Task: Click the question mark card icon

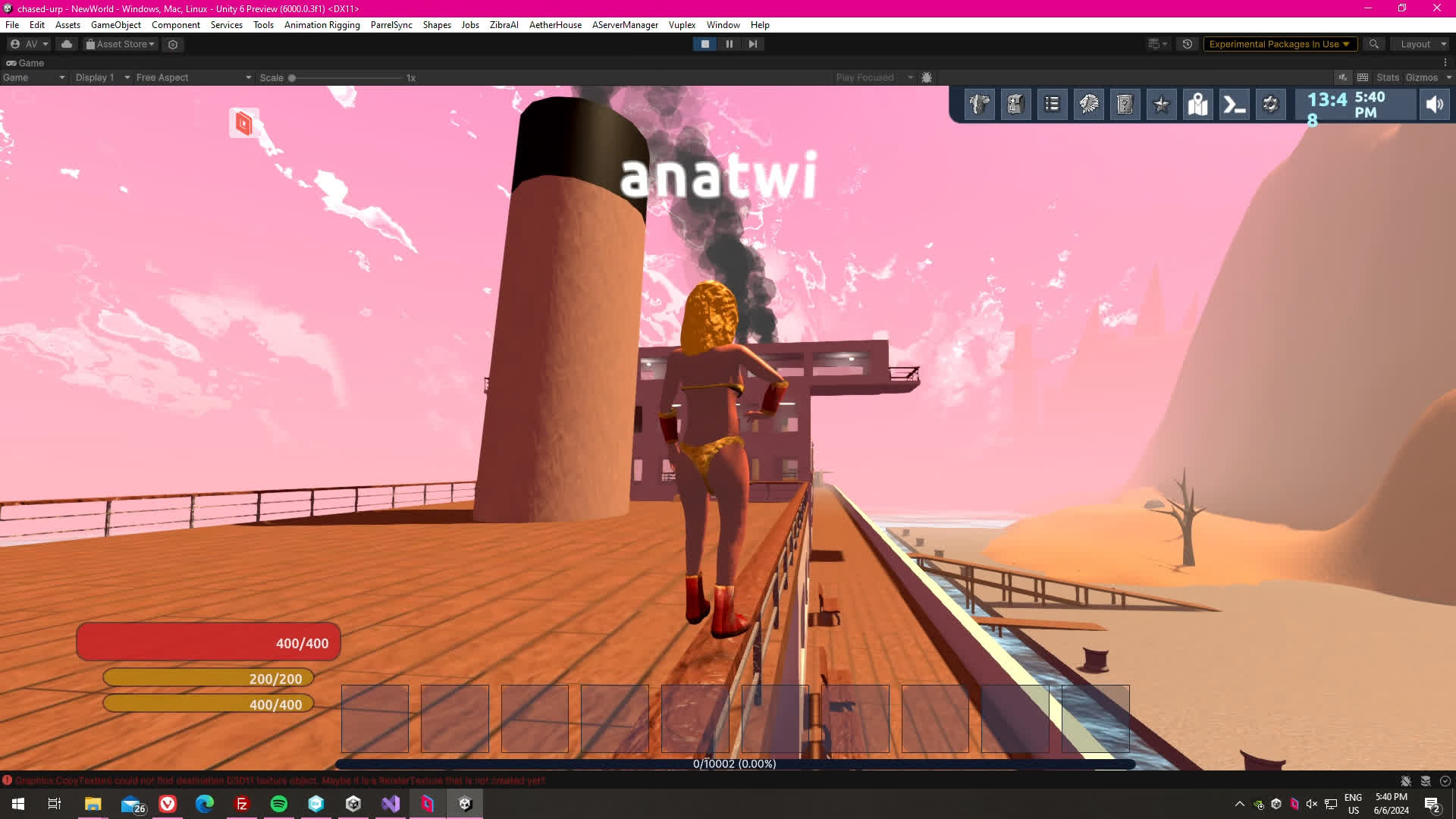Action: (x=1125, y=104)
